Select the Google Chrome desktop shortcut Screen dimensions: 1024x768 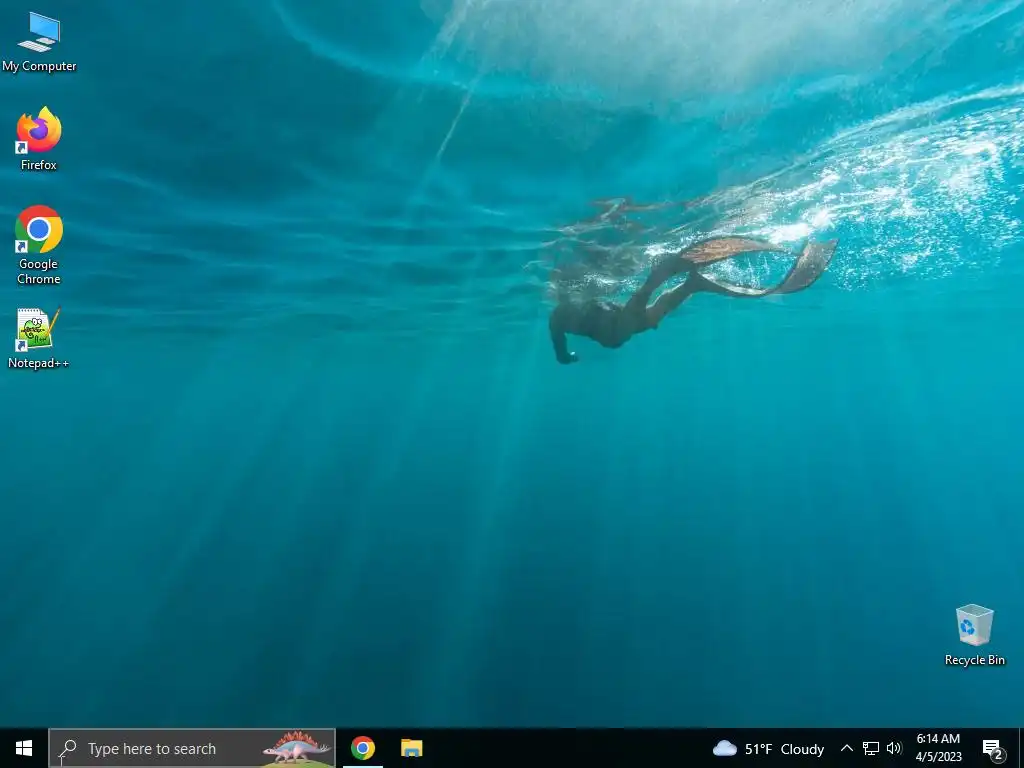pos(39,245)
